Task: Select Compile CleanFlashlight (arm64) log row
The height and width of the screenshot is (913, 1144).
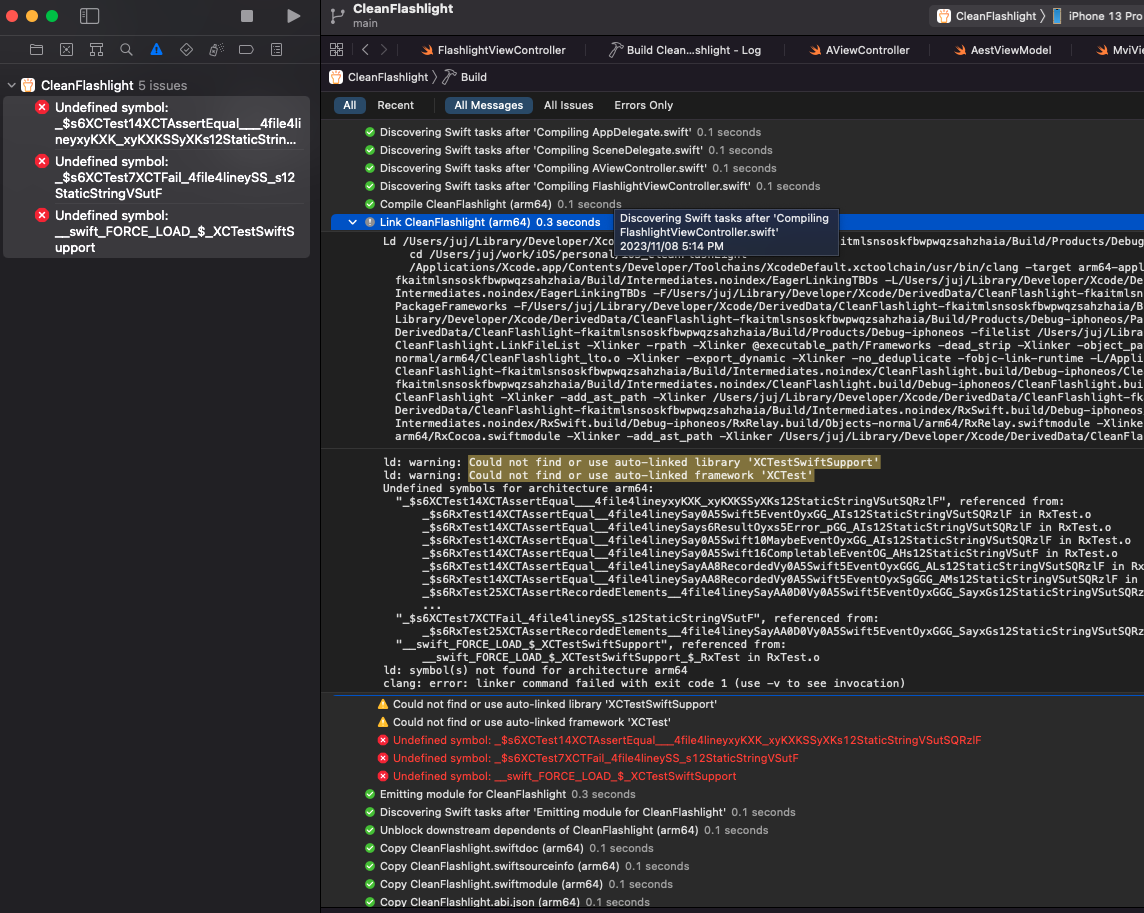Action: pyautogui.click(x=492, y=204)
